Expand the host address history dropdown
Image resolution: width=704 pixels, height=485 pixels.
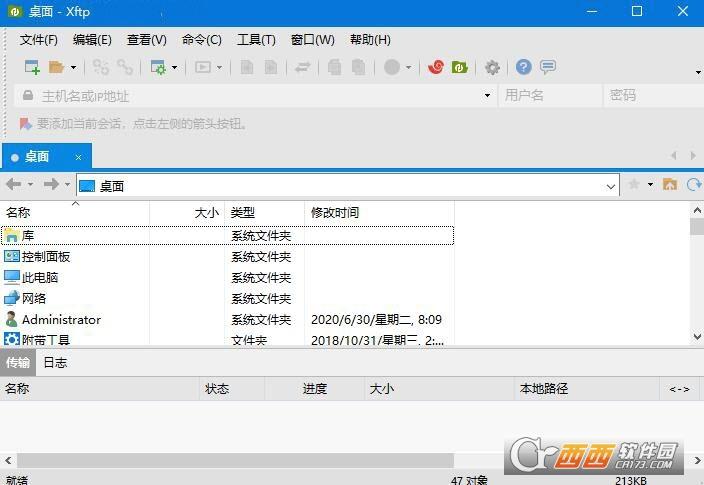tap(487, 96)
